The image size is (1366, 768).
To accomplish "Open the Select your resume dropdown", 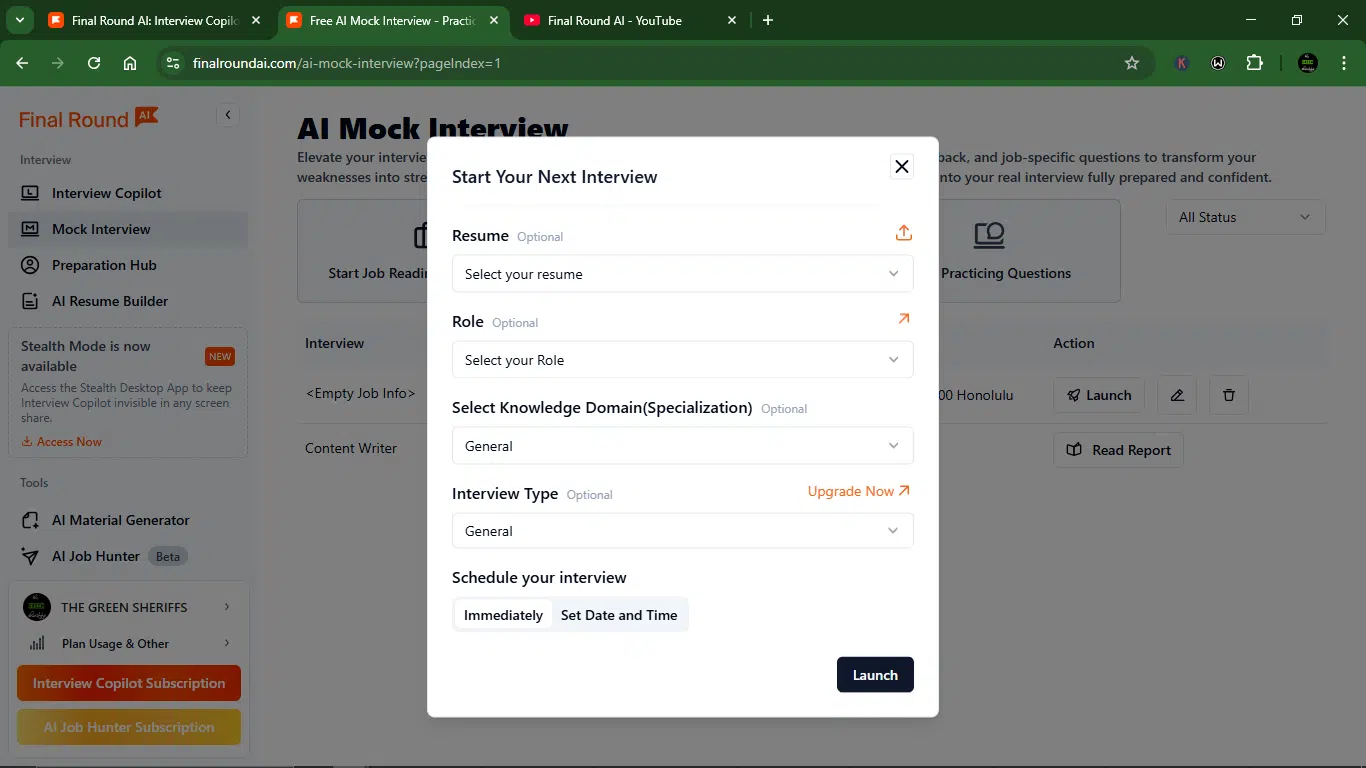I will tap(683, 274).
